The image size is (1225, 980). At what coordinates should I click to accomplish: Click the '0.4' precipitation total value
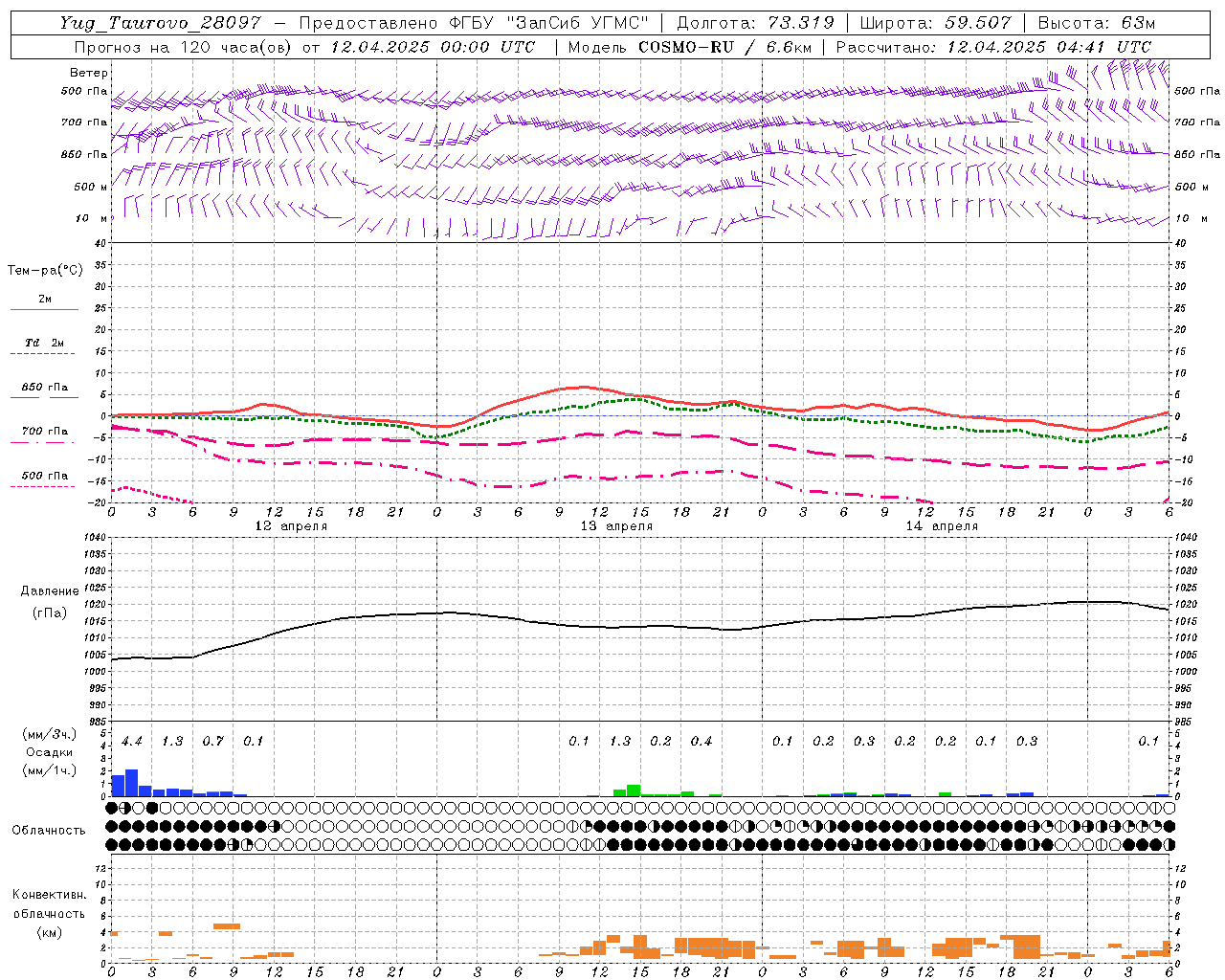click(702, 742)
